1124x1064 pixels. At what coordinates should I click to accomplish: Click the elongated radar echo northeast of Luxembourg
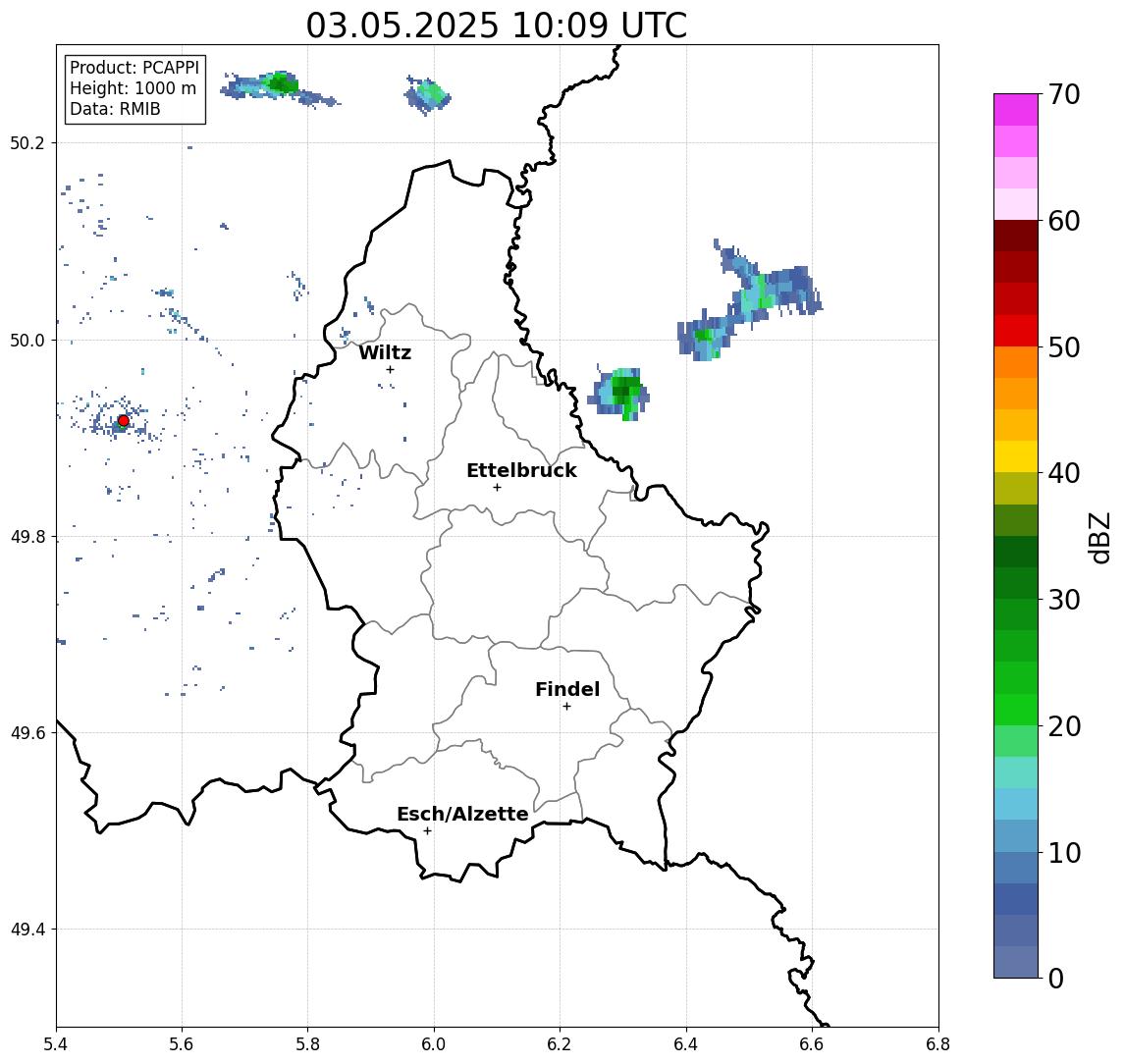749,301
